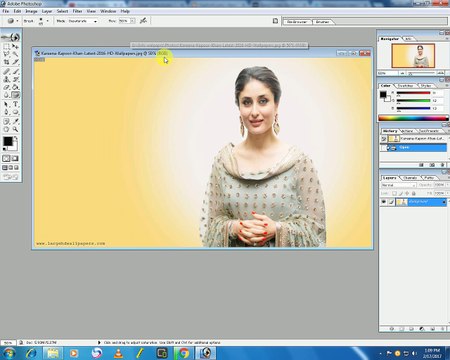The width and height of the screenshot is (450, 360).
Task: Toggle lock image pixels checkbox
Action: tap(401, 193)
